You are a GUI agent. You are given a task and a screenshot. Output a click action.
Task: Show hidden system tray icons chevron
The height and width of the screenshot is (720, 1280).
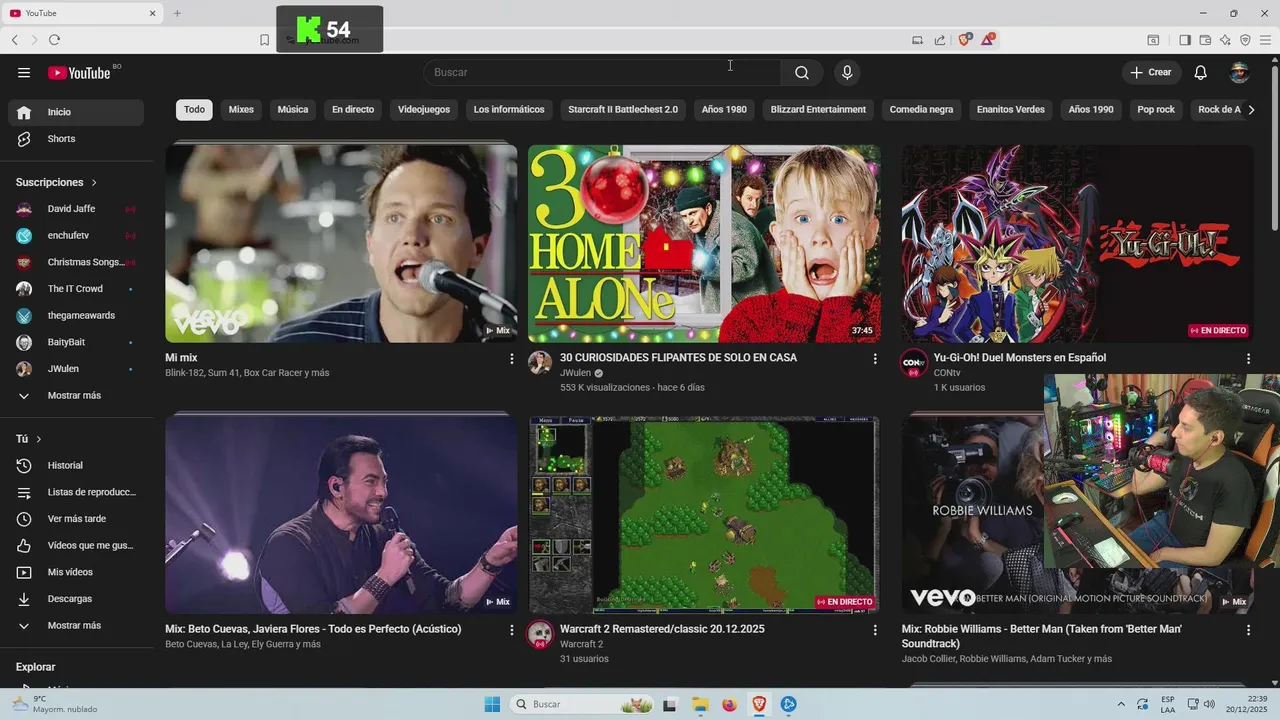coord(1120,704)
